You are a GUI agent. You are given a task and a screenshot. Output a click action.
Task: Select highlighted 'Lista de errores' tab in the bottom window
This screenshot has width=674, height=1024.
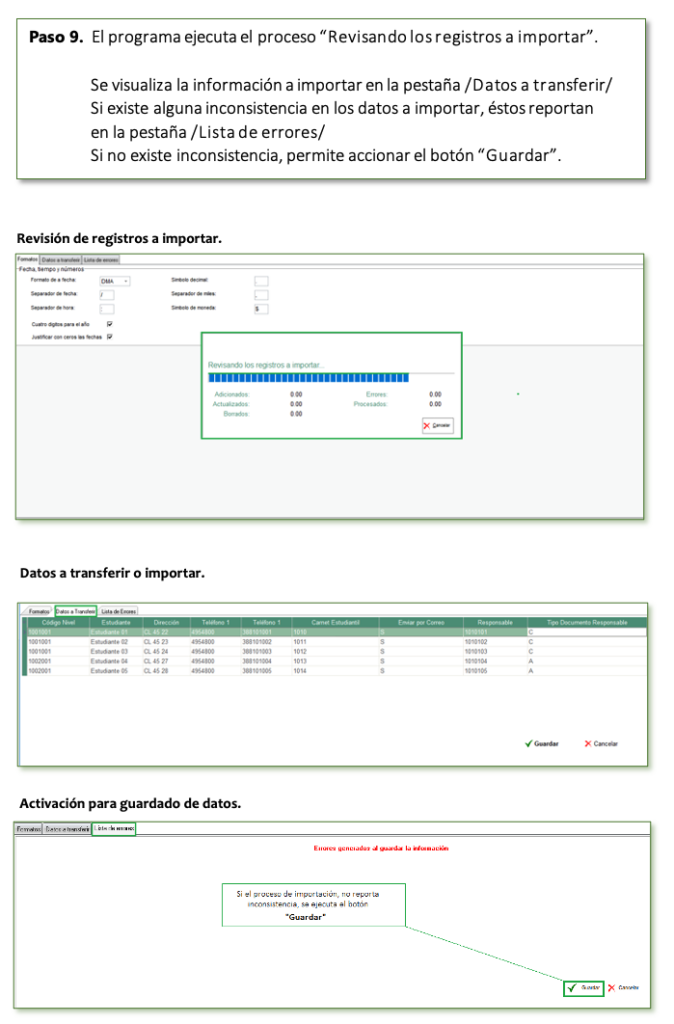click(x=113, y=828)
